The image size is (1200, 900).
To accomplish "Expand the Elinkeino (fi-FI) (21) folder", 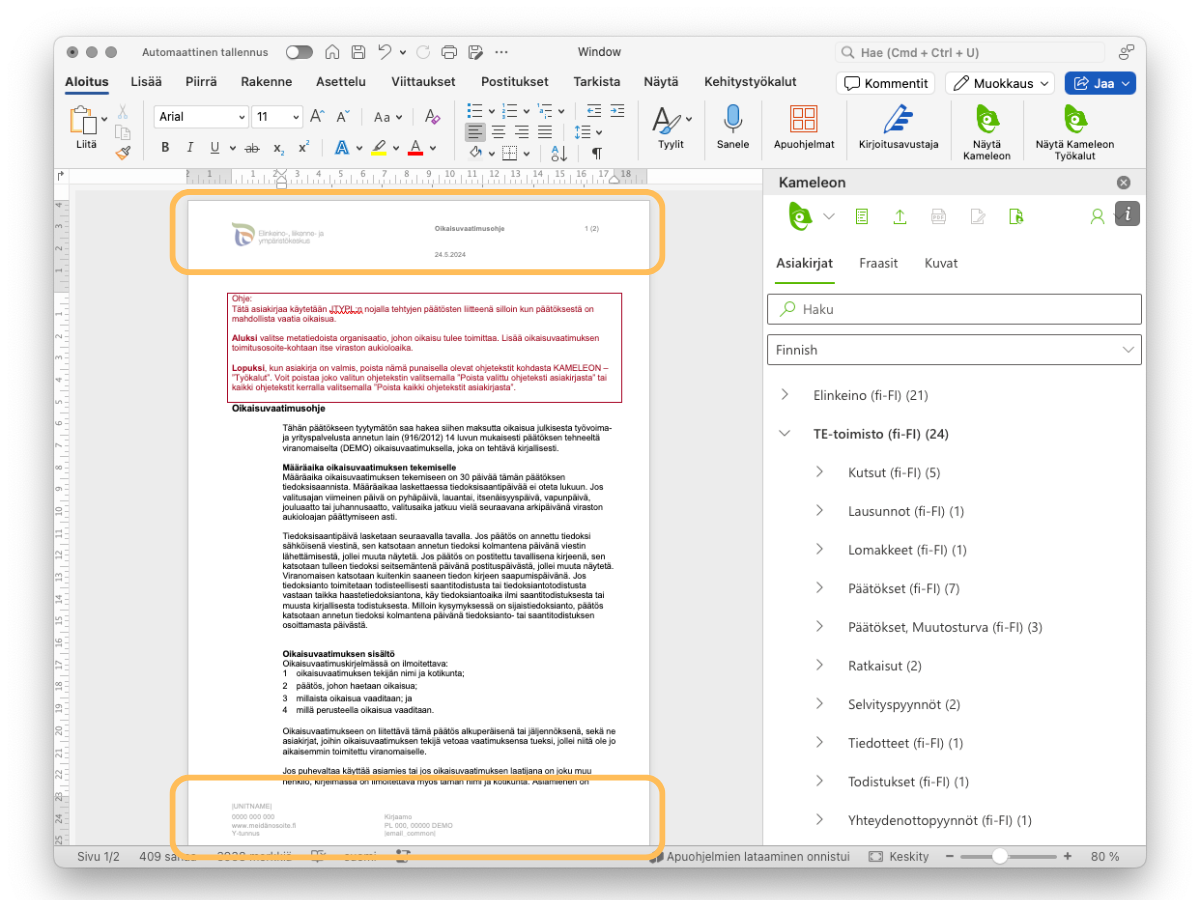I will [784, 395].
